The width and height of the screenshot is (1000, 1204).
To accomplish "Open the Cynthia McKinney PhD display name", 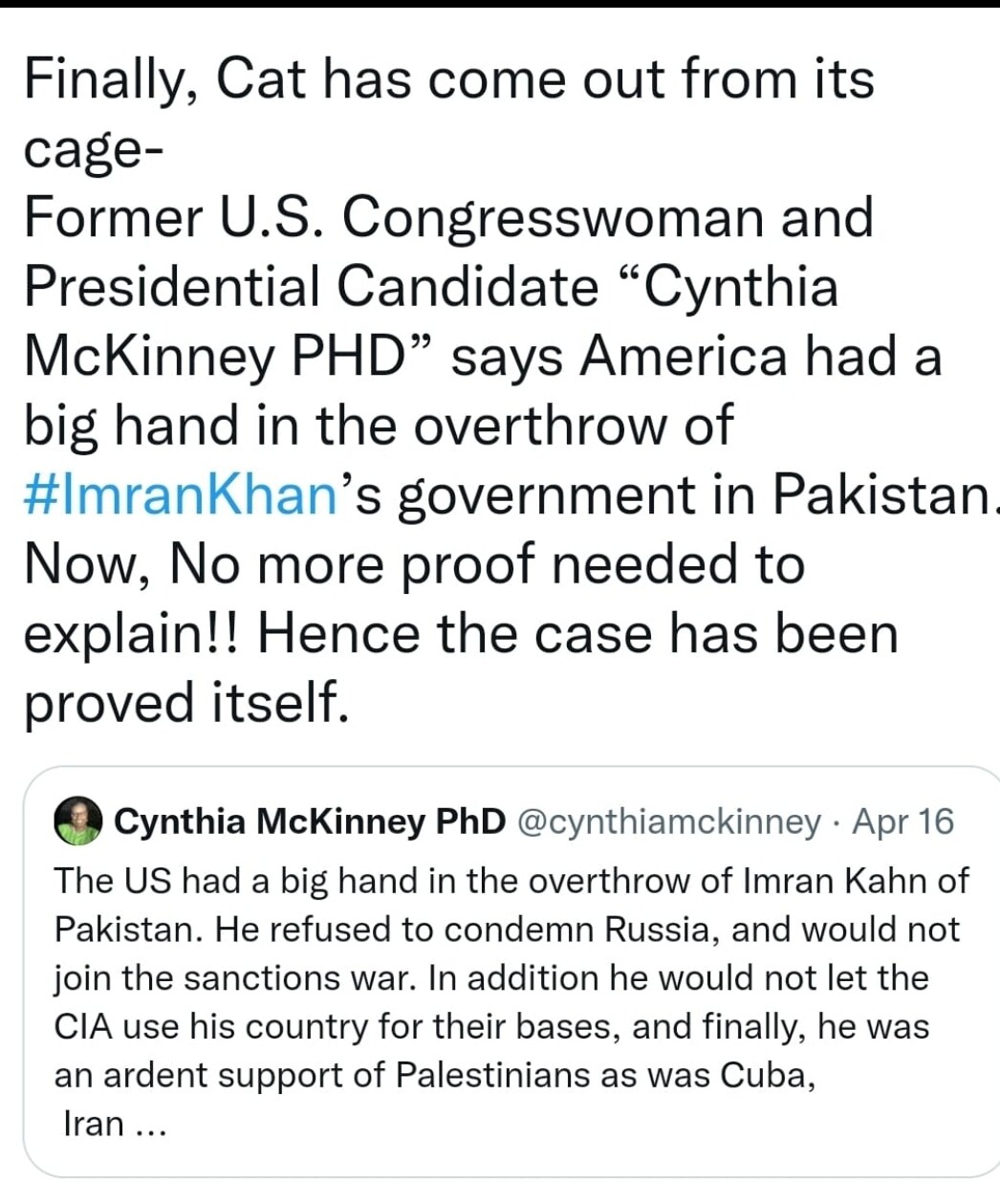I will (x=310, y=821).
